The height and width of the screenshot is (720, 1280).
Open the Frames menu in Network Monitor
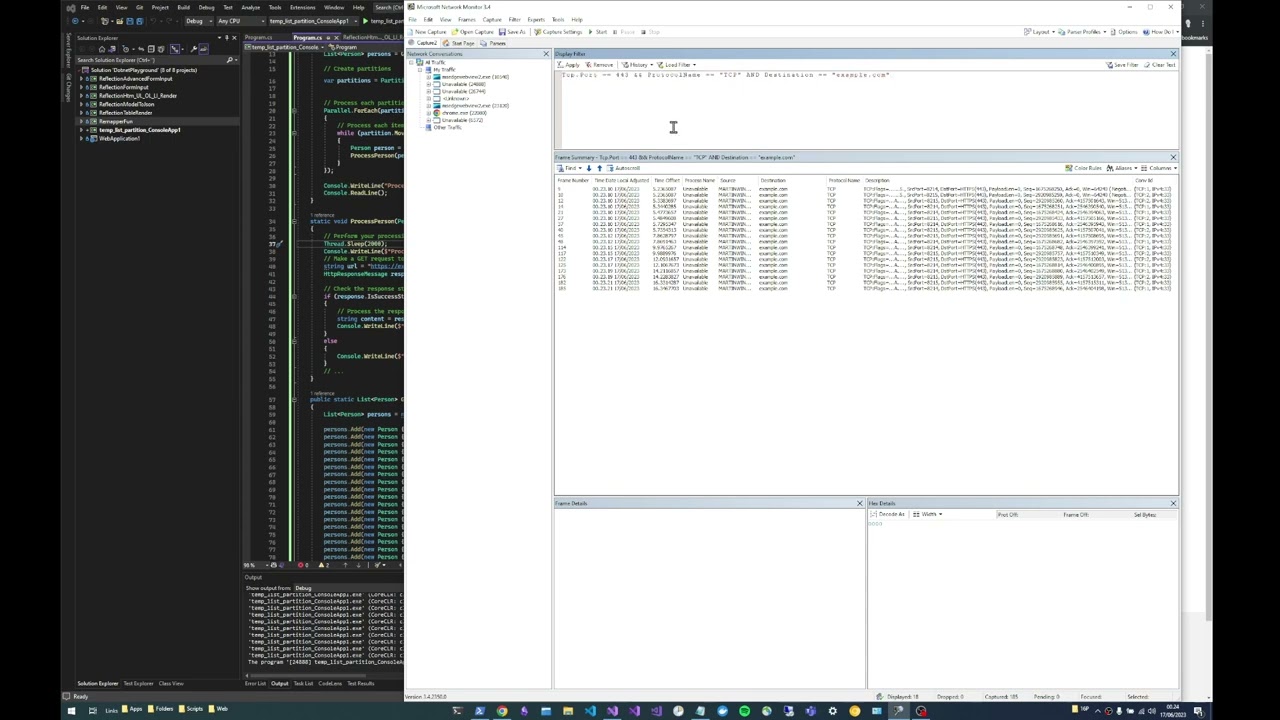(466, 19)
